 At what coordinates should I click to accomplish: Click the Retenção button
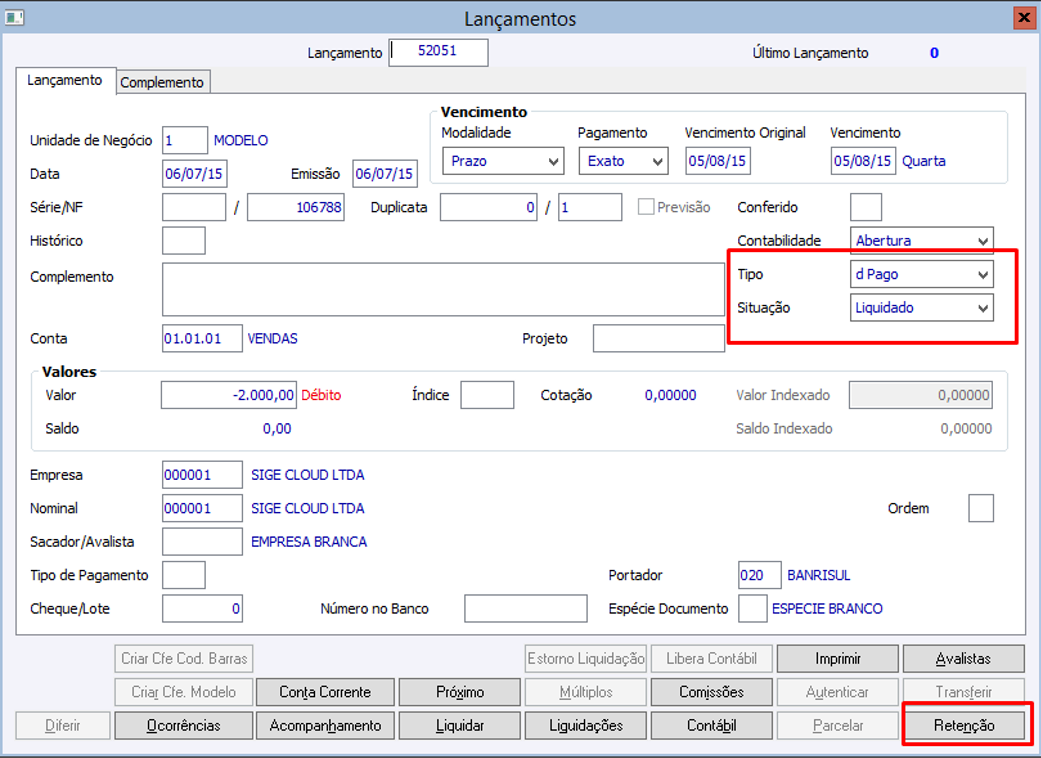point(964,725)
